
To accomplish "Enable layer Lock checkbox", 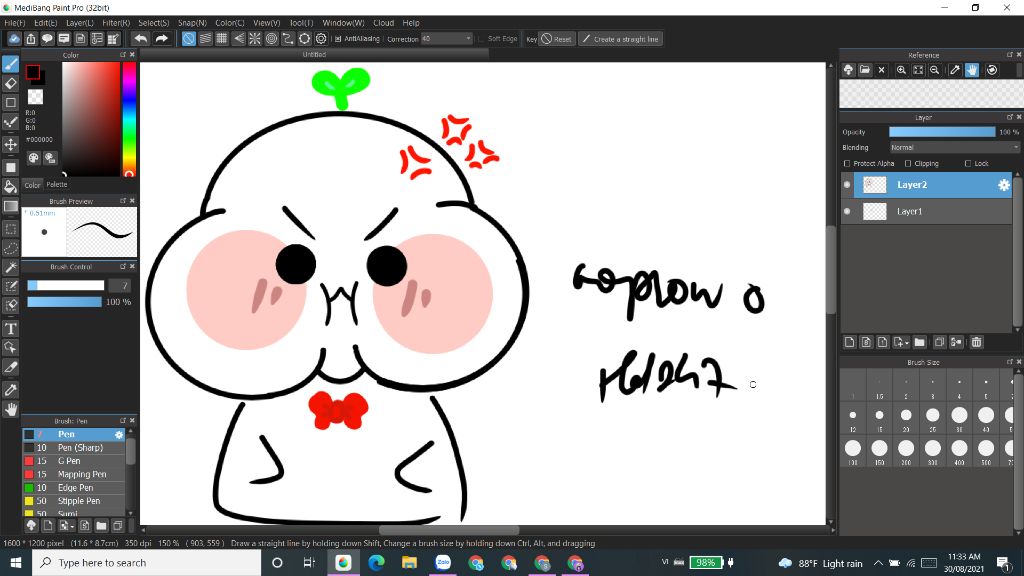I will coord(968,163).
